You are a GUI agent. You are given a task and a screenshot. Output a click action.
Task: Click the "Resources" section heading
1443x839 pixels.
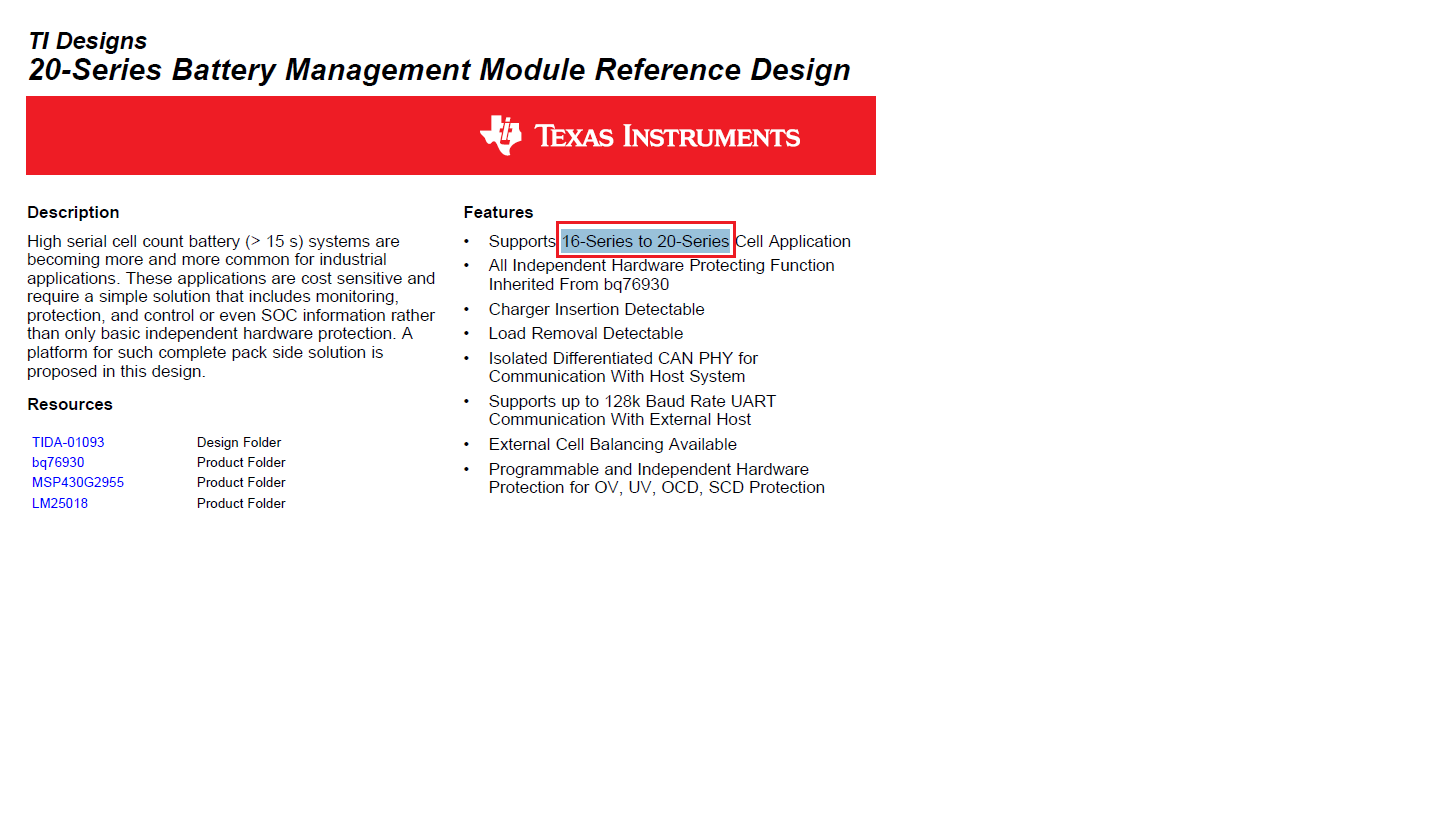click(x=70, y=404)
